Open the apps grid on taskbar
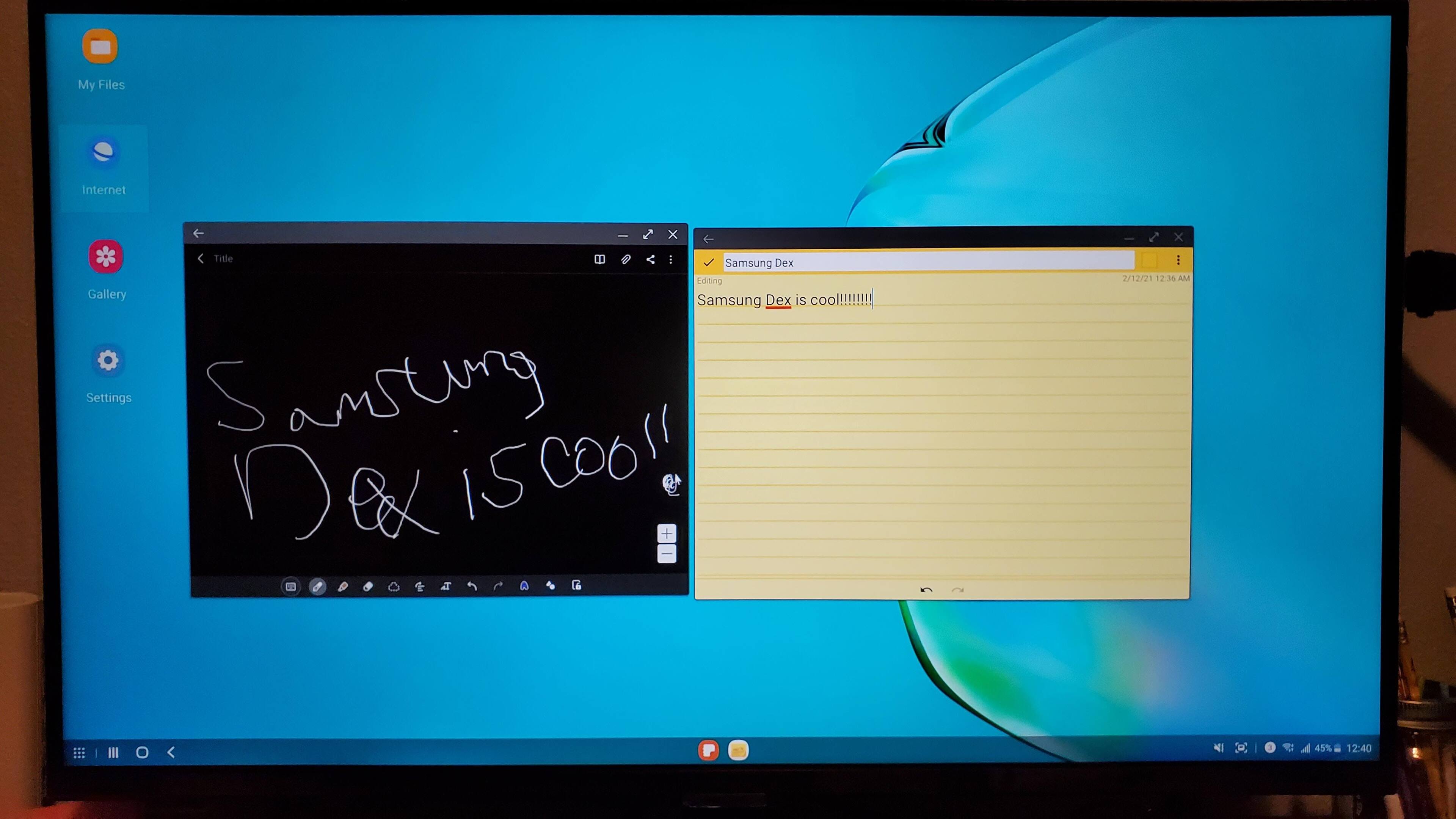 pos(79,752)
